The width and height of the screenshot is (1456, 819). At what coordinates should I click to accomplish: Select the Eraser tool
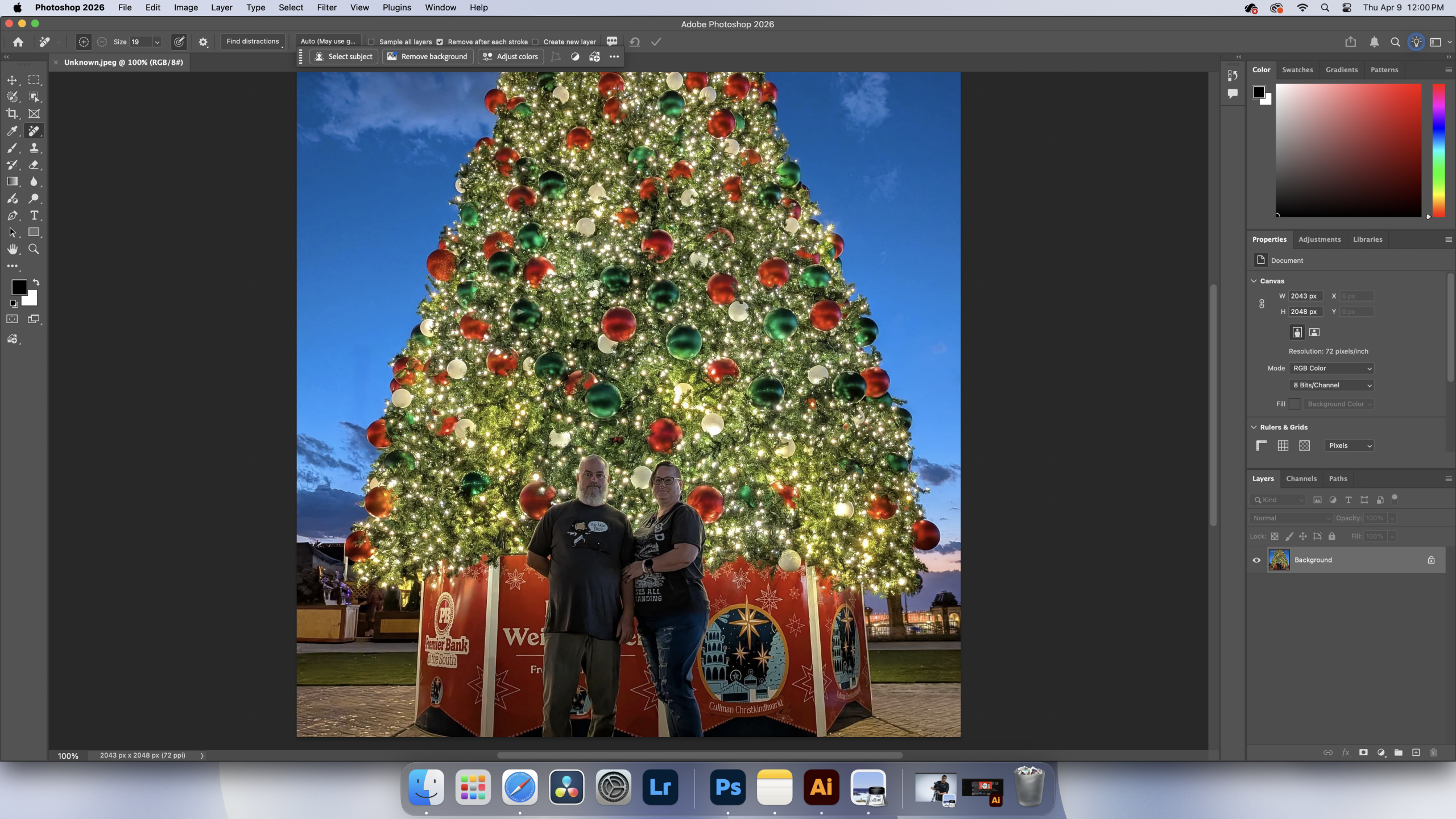point(34,165)
